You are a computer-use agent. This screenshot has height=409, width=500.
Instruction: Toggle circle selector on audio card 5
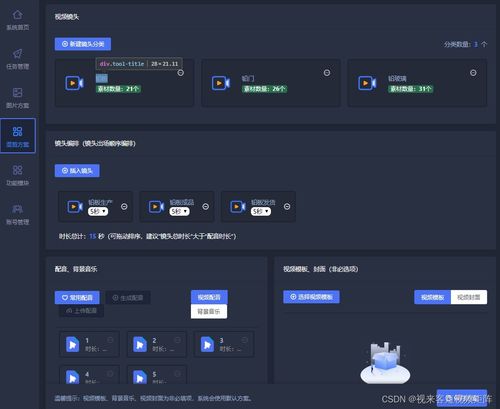coord(178,374)
